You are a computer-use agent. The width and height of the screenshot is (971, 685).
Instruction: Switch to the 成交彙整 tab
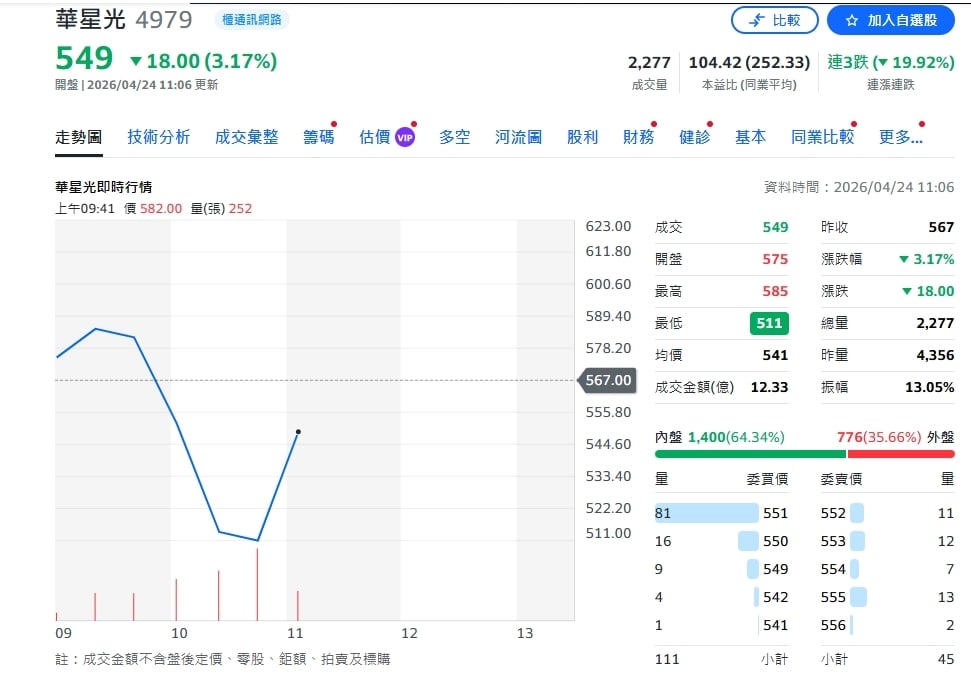(246, 137)
